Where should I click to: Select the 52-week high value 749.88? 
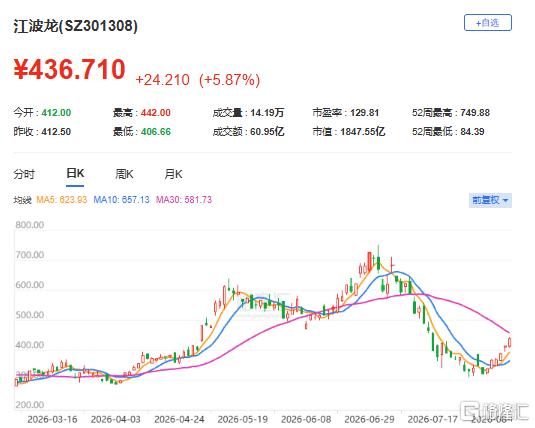pos(475,113)
